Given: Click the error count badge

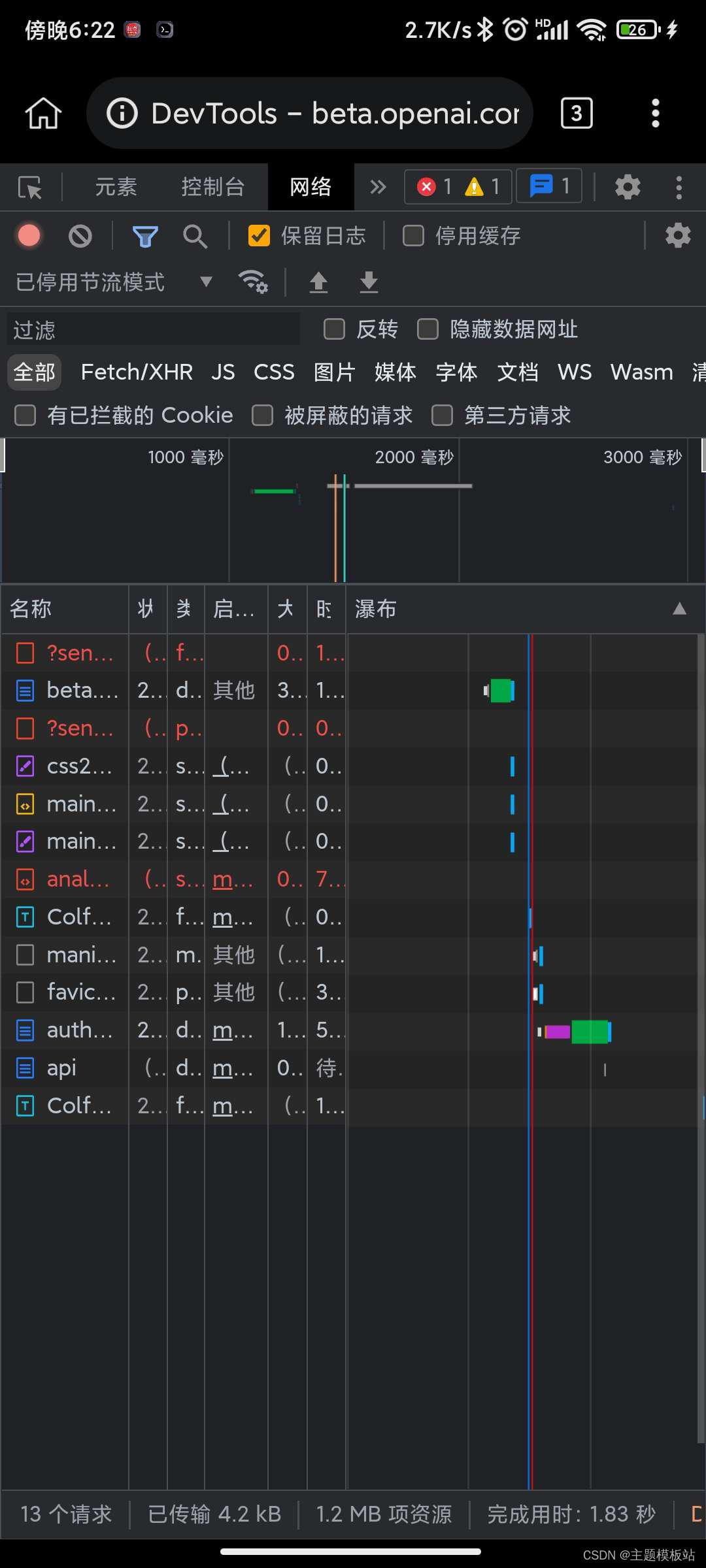Looking at the screenshot, I should point(435,187).
